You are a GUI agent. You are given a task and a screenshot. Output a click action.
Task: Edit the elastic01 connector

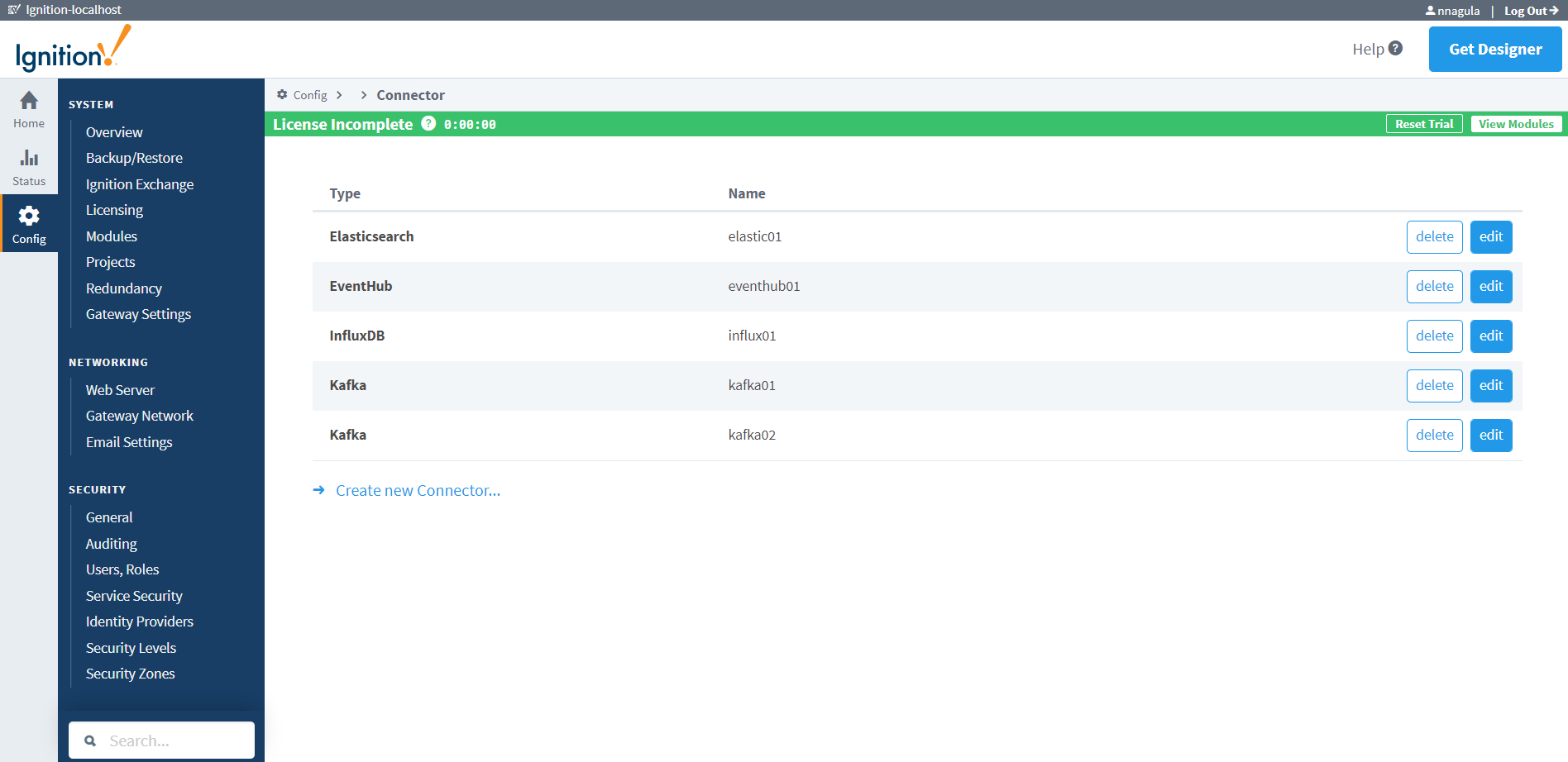1491,236
